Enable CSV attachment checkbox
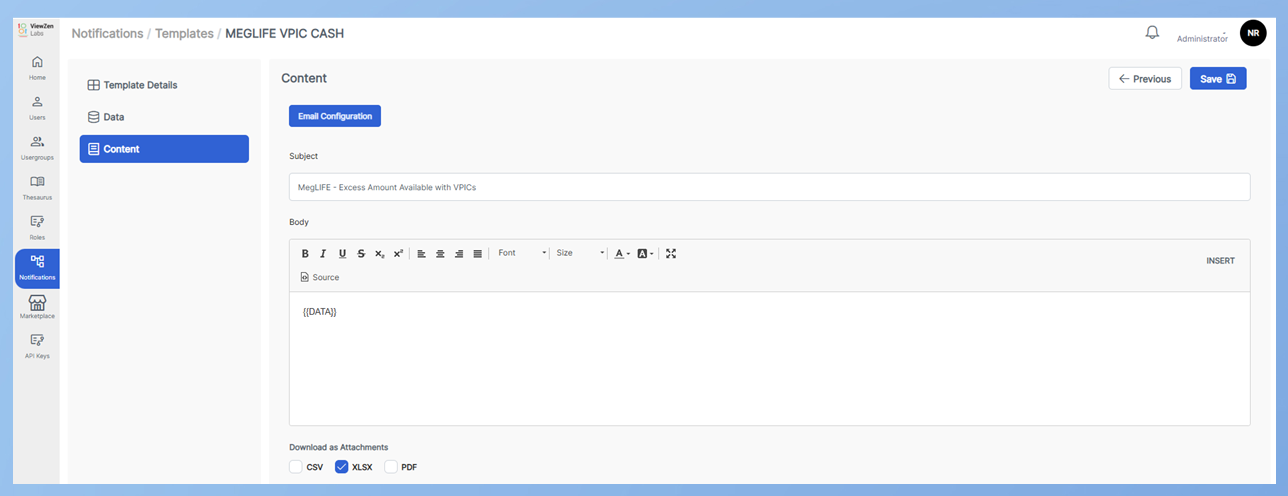 (x=296, y=467)
